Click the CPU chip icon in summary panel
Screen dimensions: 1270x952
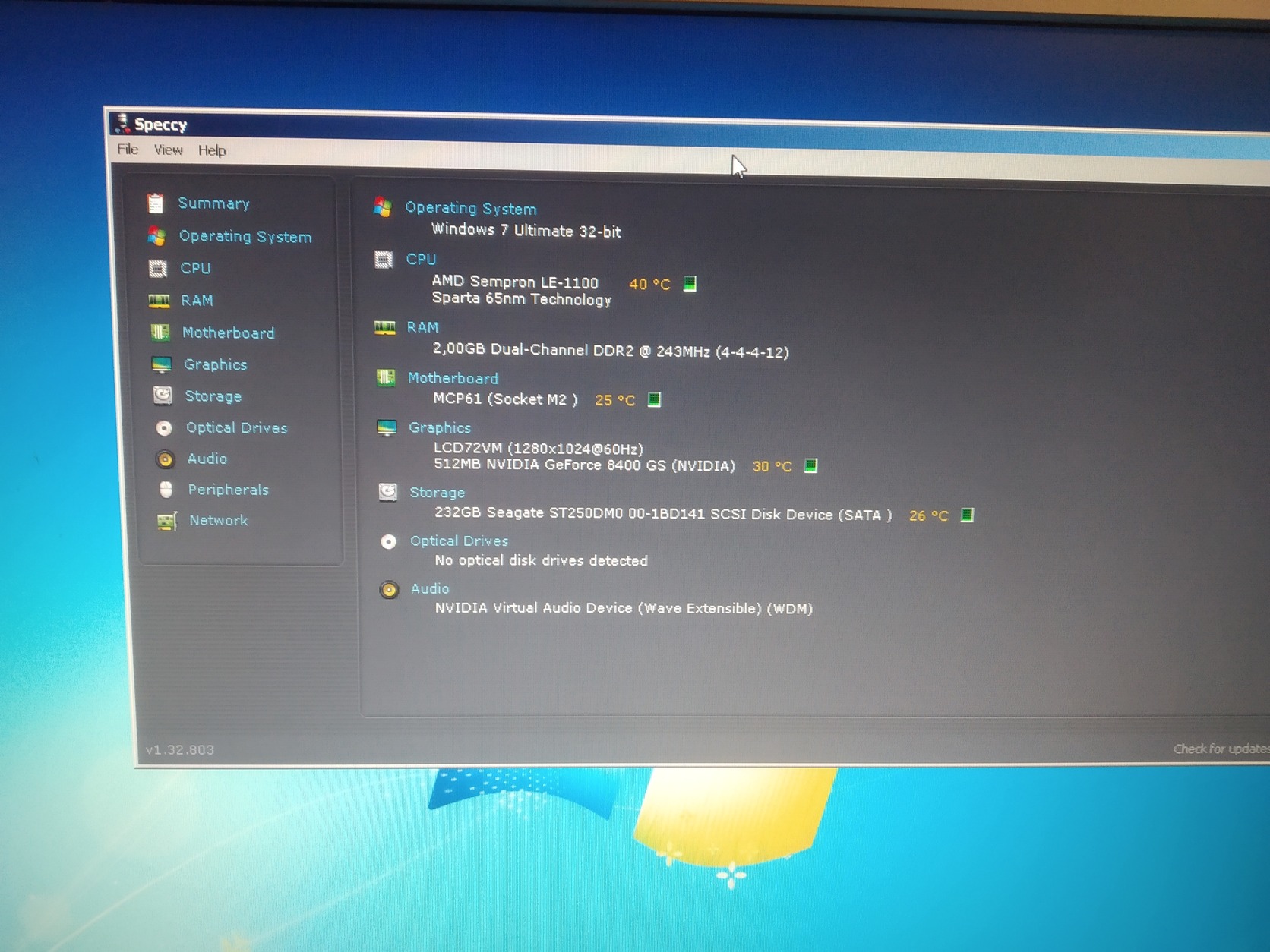point(384,260)
